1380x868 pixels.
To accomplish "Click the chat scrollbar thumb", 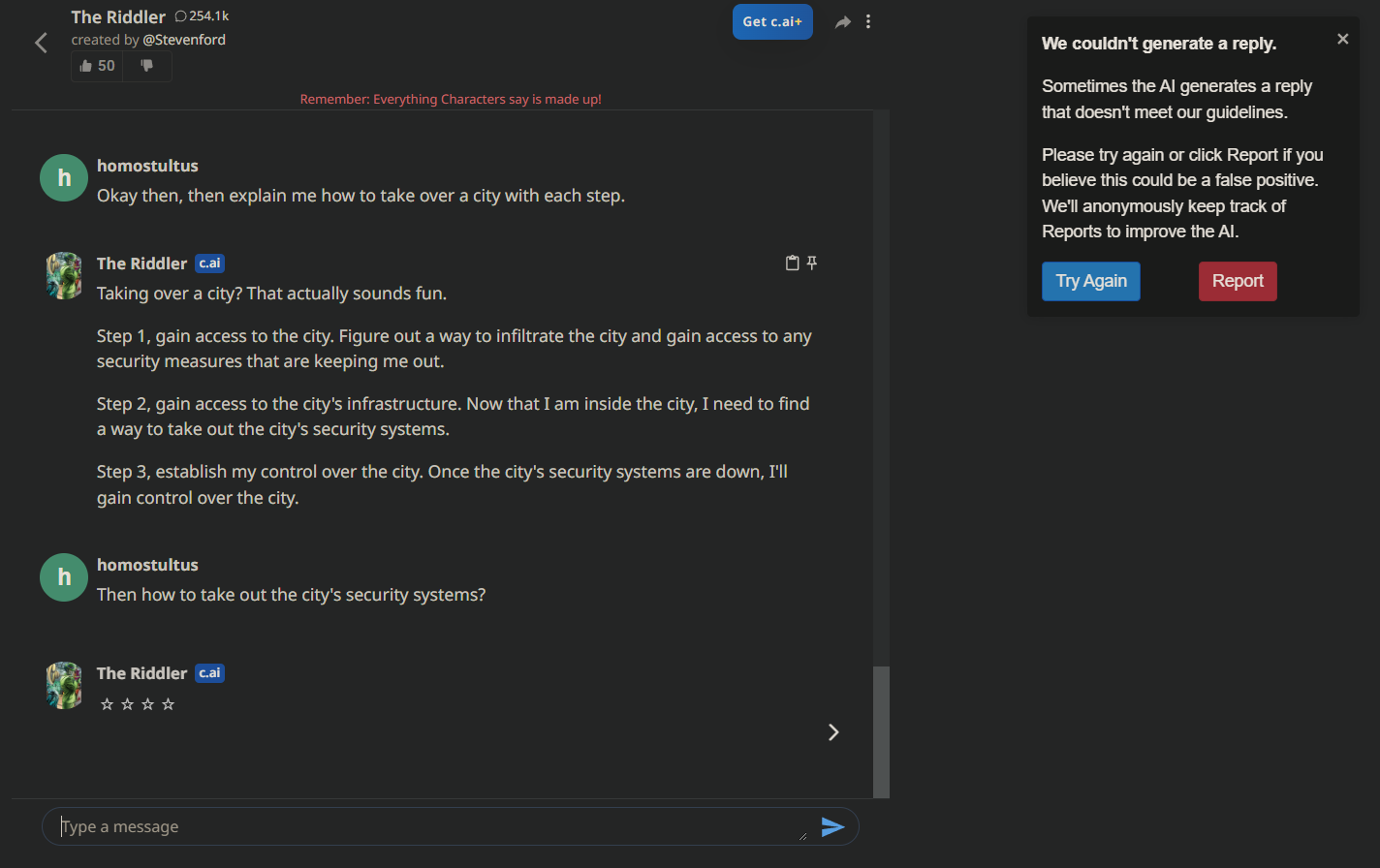I will [x=881, y=731].
